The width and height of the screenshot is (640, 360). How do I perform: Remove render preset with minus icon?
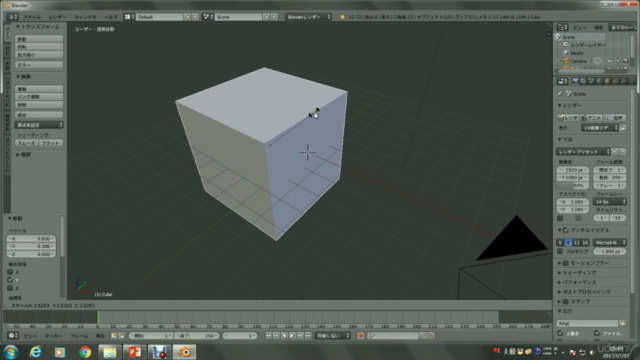[x=622, y=151]
